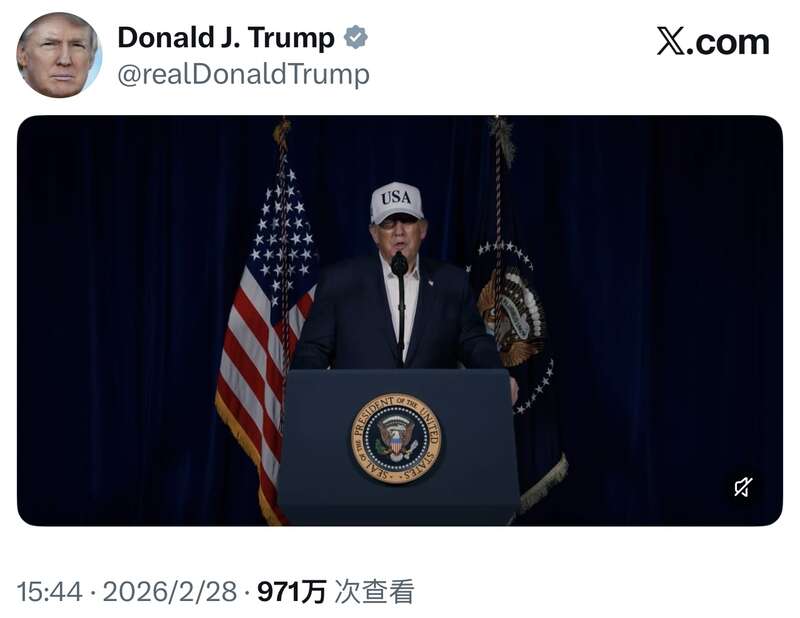The image size is (800, 618).
Task: Click the 2026/2/28 post date
Action: click(x=170, y=592)
